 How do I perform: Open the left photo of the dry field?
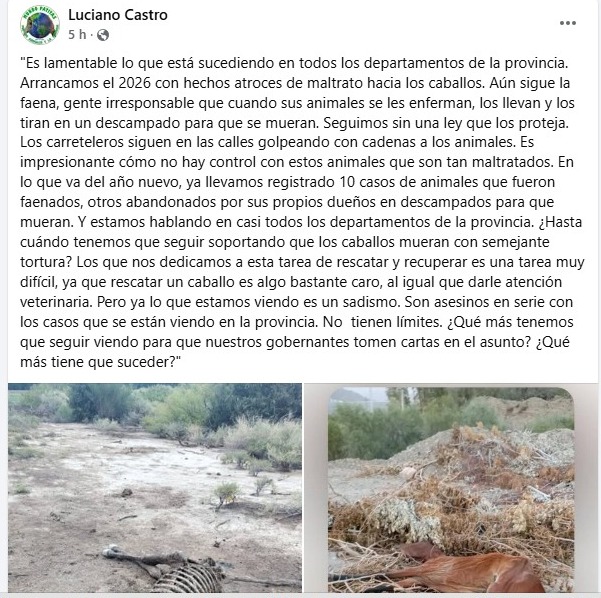coord(155,488)
